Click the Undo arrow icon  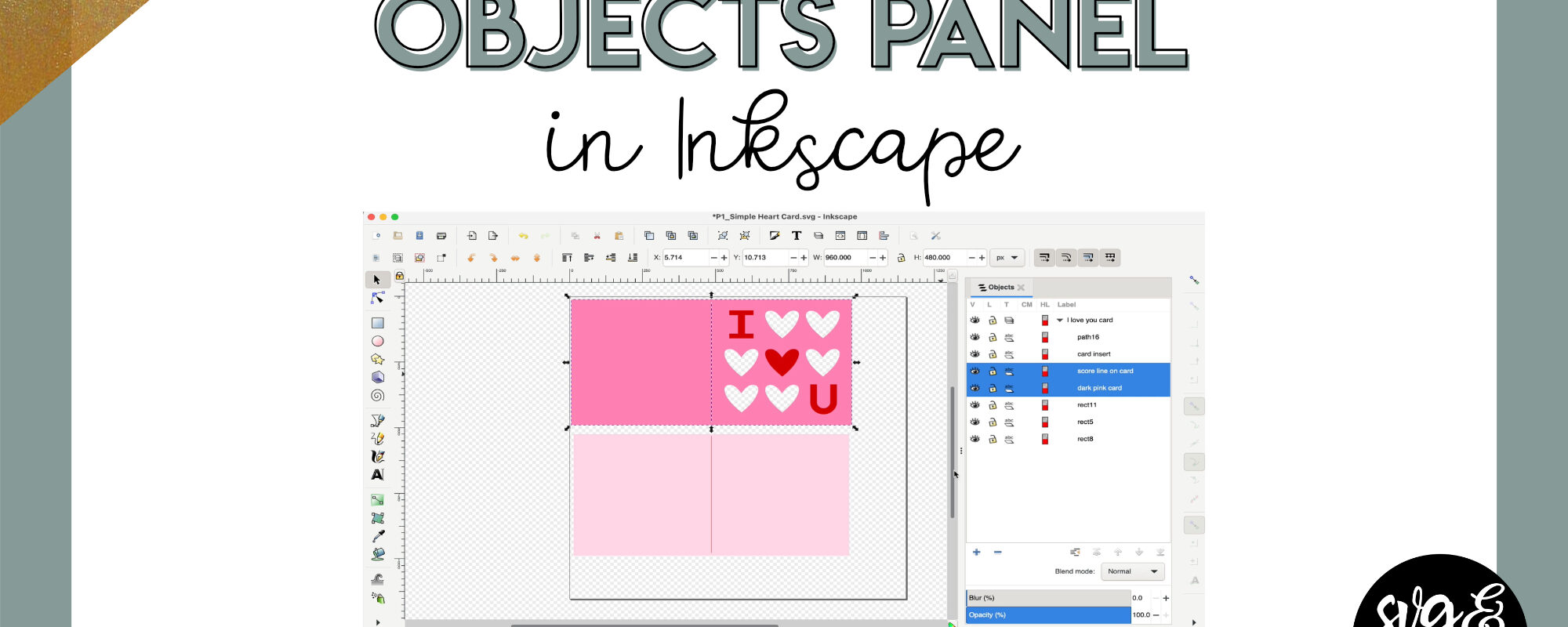click(x=523, y=236)
